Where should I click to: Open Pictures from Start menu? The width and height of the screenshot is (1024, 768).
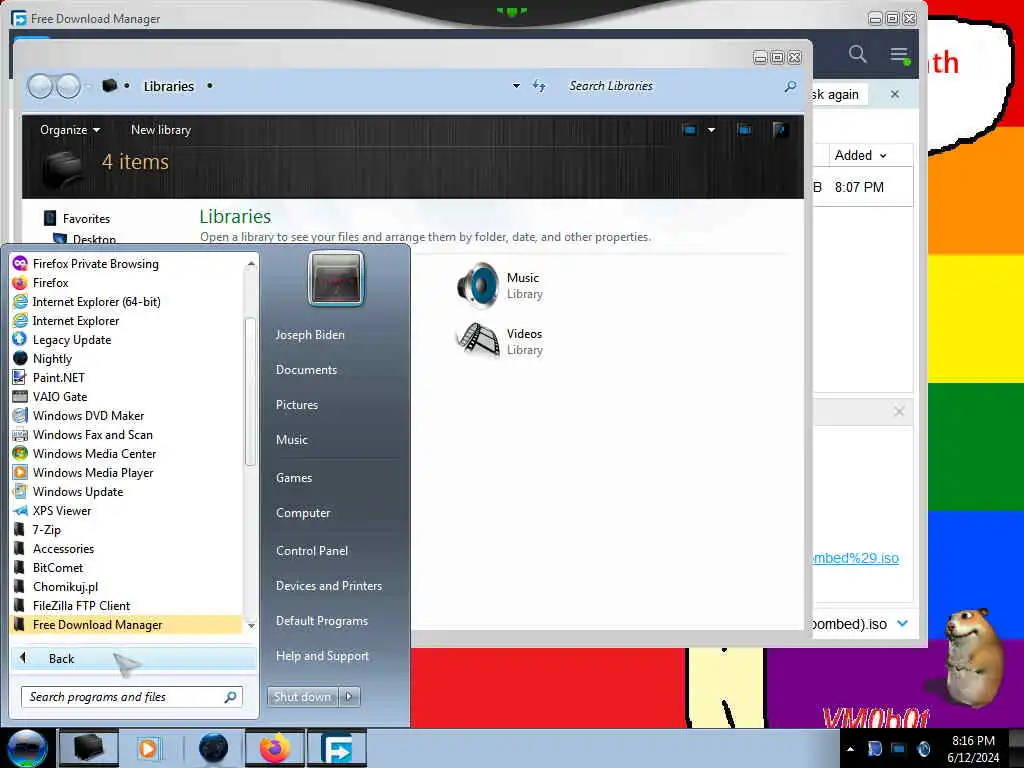tap(296, 405)
